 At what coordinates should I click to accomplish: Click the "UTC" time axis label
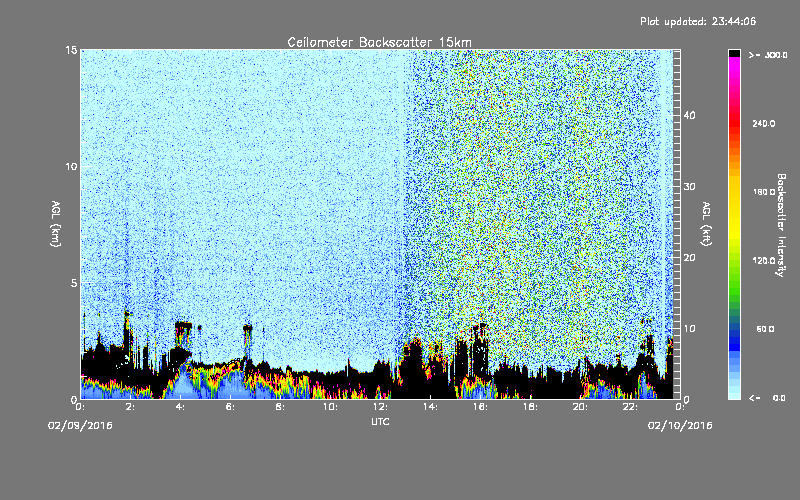tap(380, 421)
